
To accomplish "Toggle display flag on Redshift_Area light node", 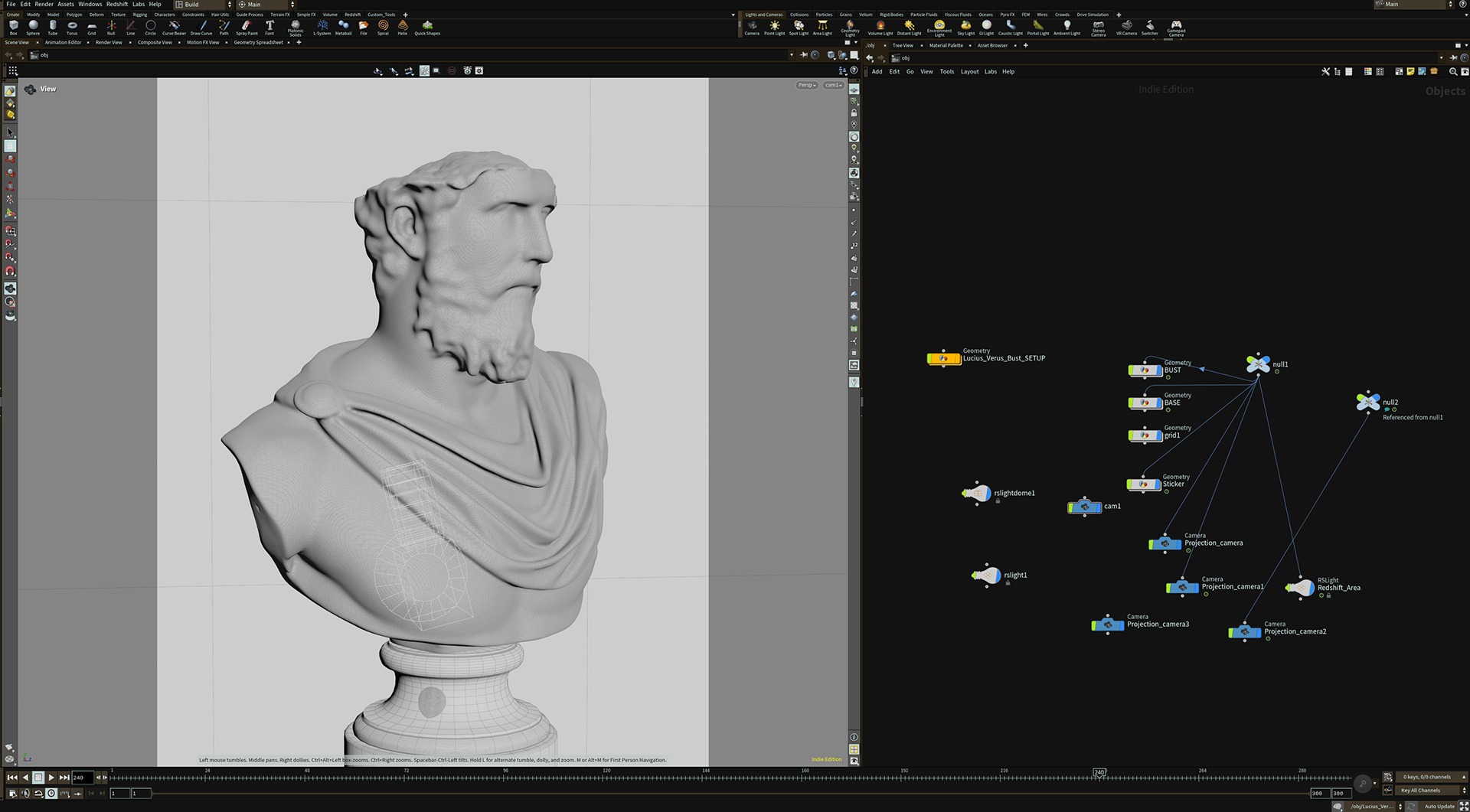I will pyautogui.click(x=1312, y=588).
